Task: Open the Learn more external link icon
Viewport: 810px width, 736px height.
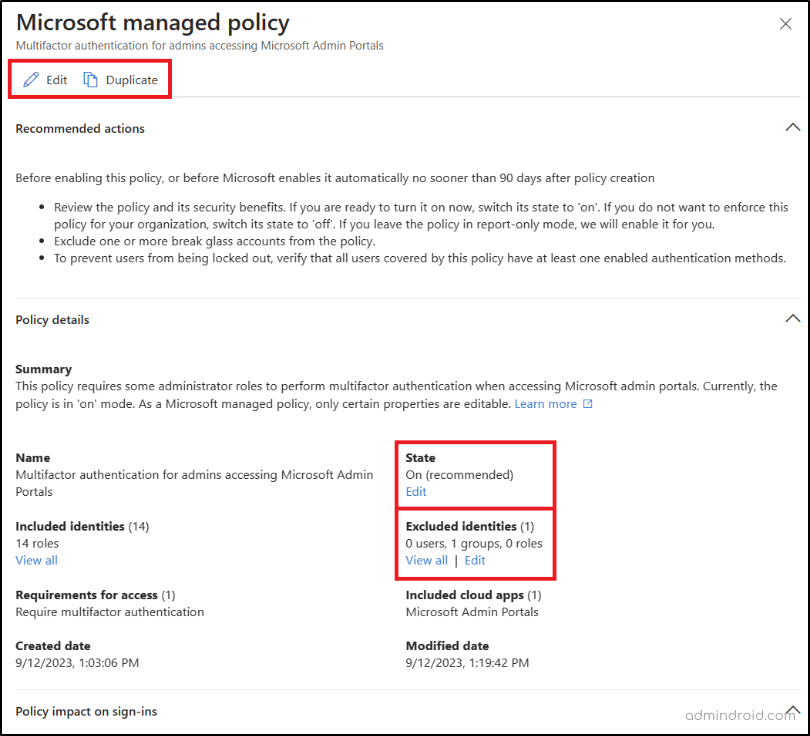Action: [587, 404]
